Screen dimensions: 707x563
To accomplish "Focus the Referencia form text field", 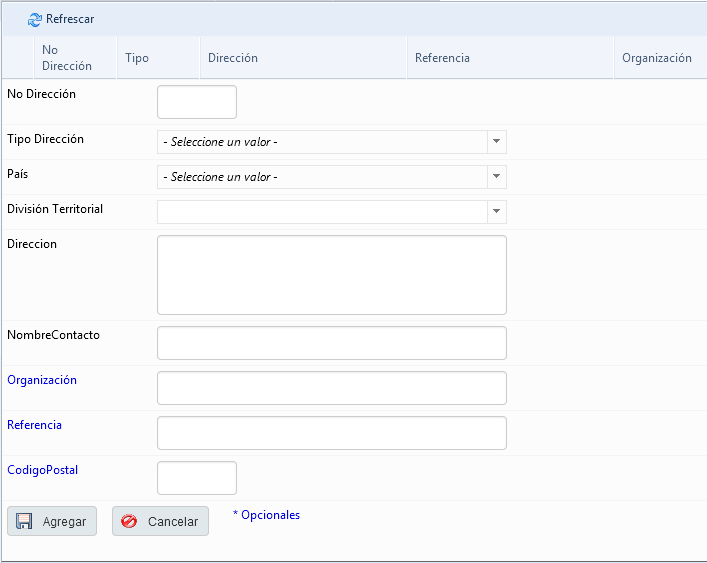I will point(331,433).
